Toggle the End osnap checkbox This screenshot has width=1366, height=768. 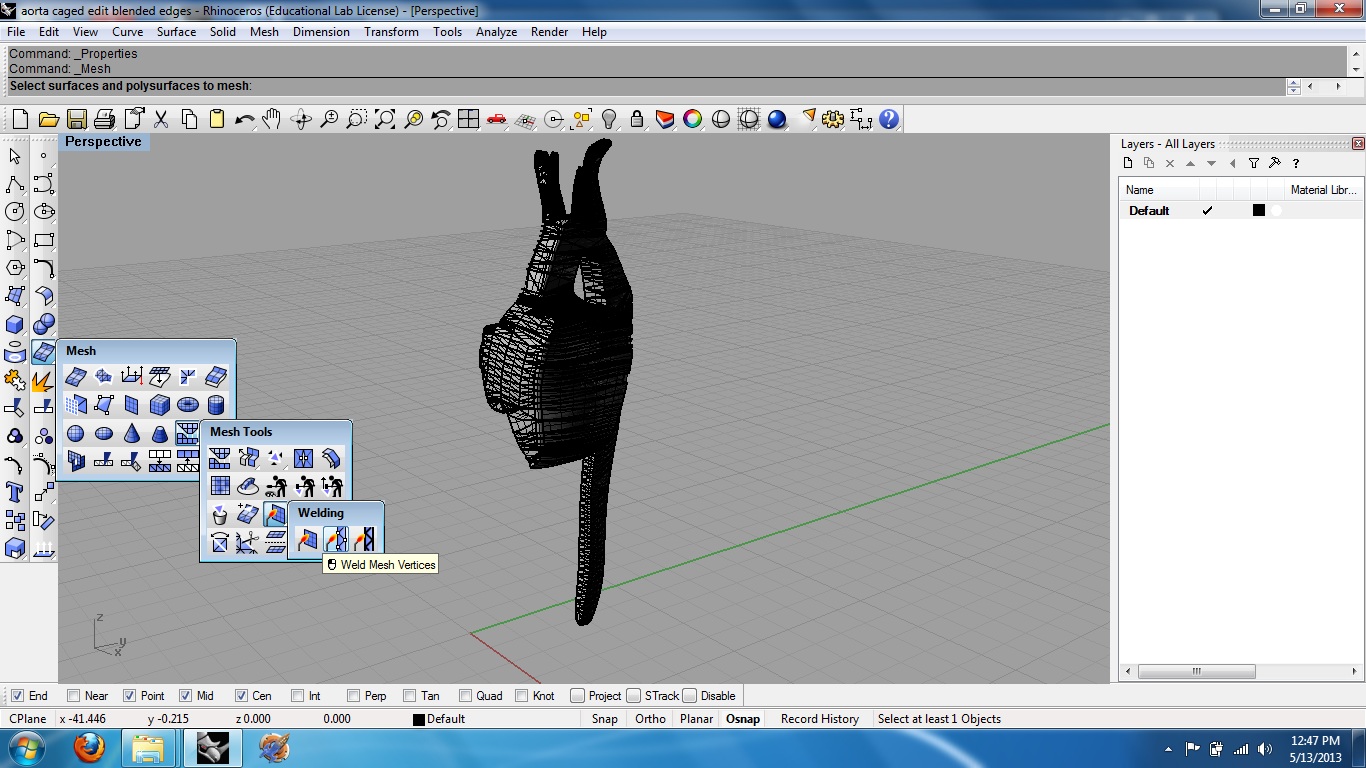point(17,696)
